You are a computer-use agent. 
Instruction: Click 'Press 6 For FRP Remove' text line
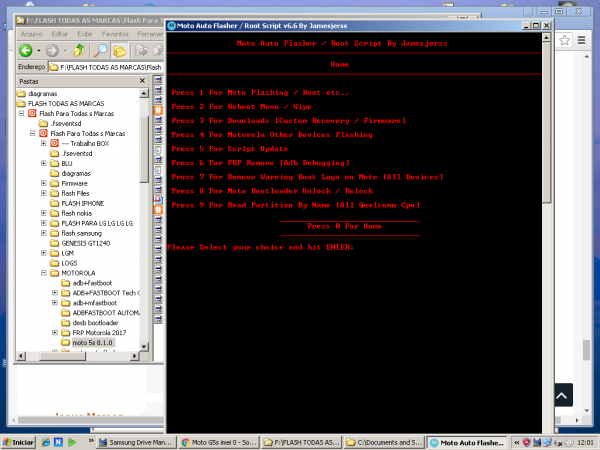[x=260, y=163]
